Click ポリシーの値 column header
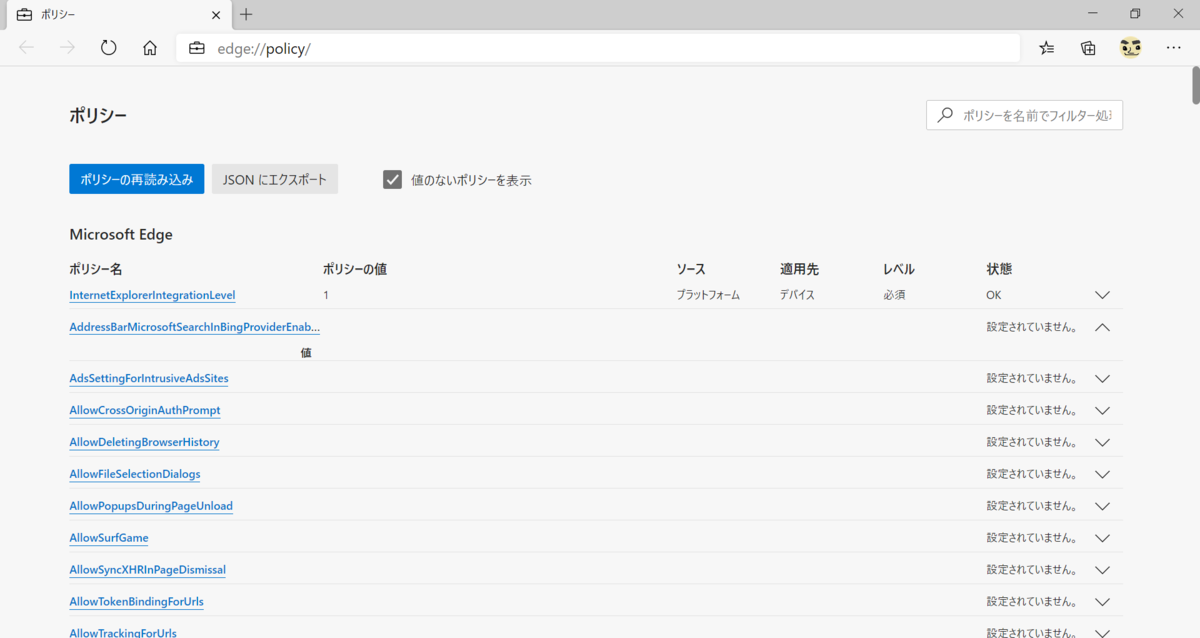This screenshot has width=1200, height=638. click(355, 269)
